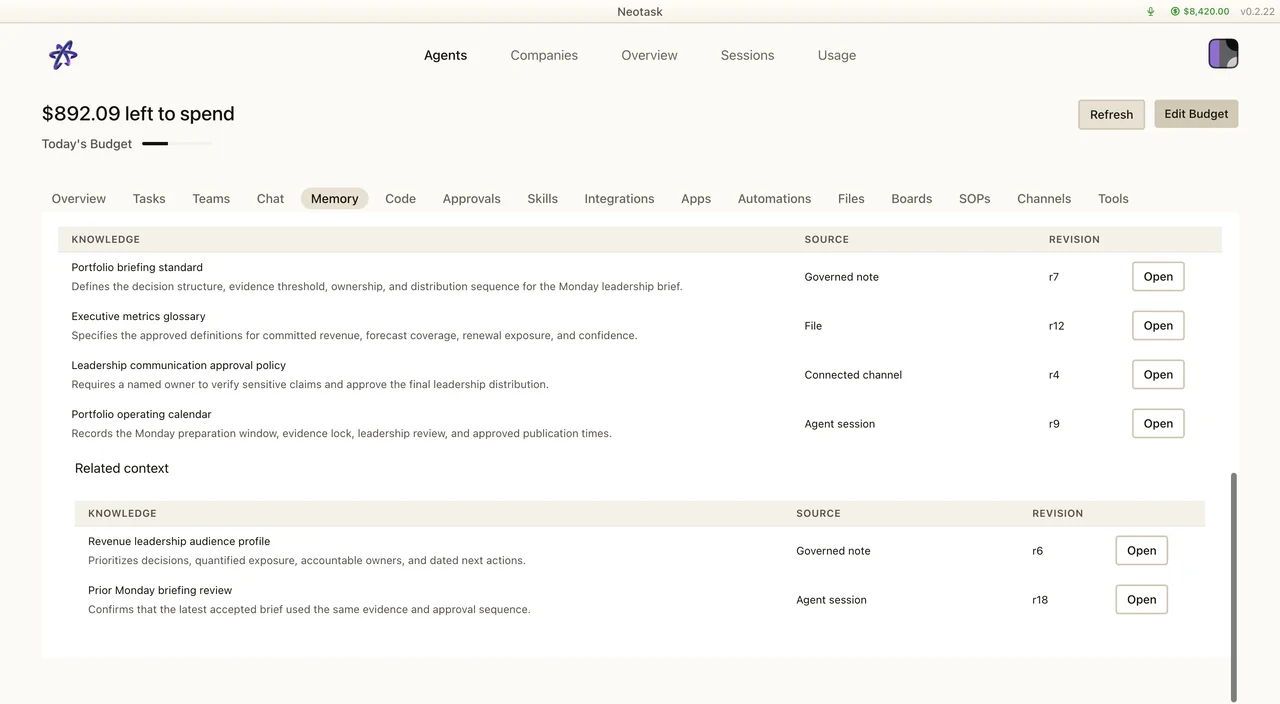Click top table REVISION column header
Screen dimensions: 1280x704
click(1074, 240)
